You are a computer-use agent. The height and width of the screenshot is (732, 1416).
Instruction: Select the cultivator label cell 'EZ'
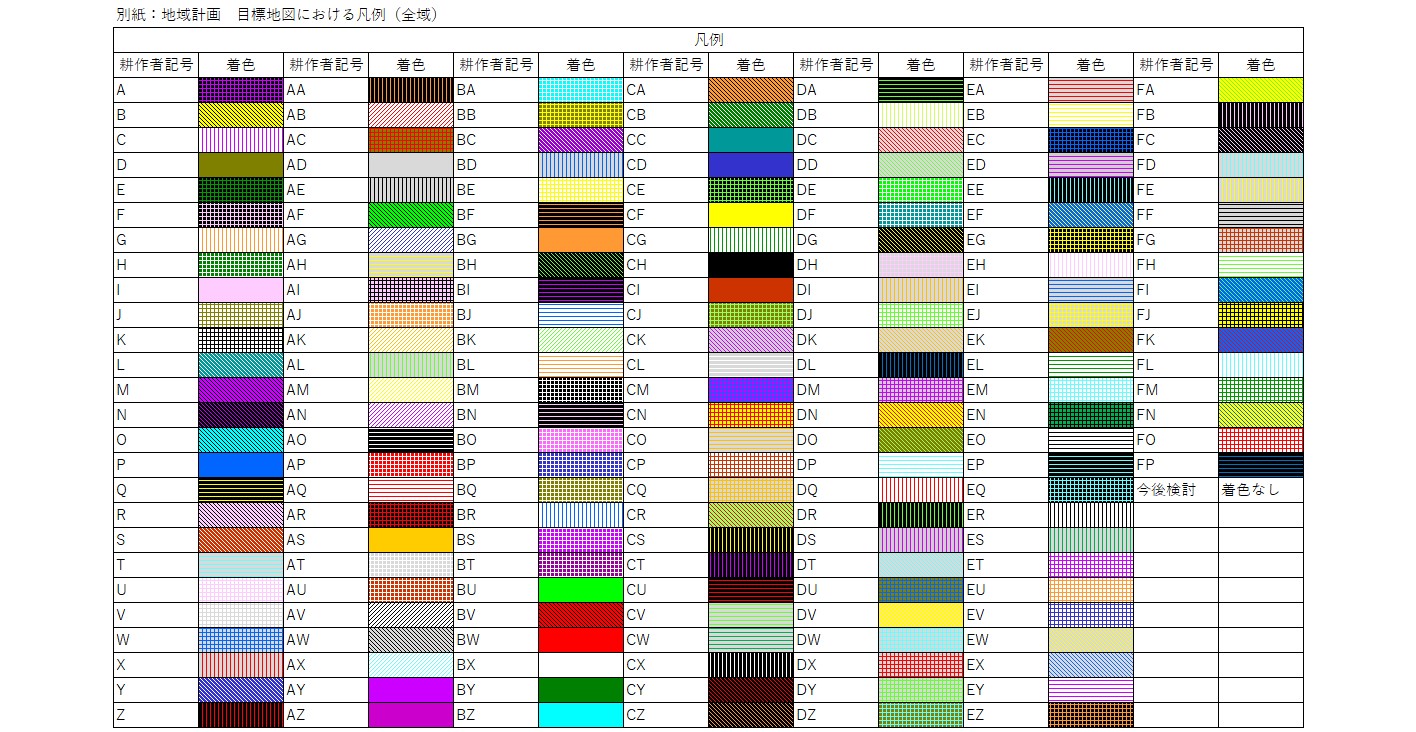pos(1006,715)
